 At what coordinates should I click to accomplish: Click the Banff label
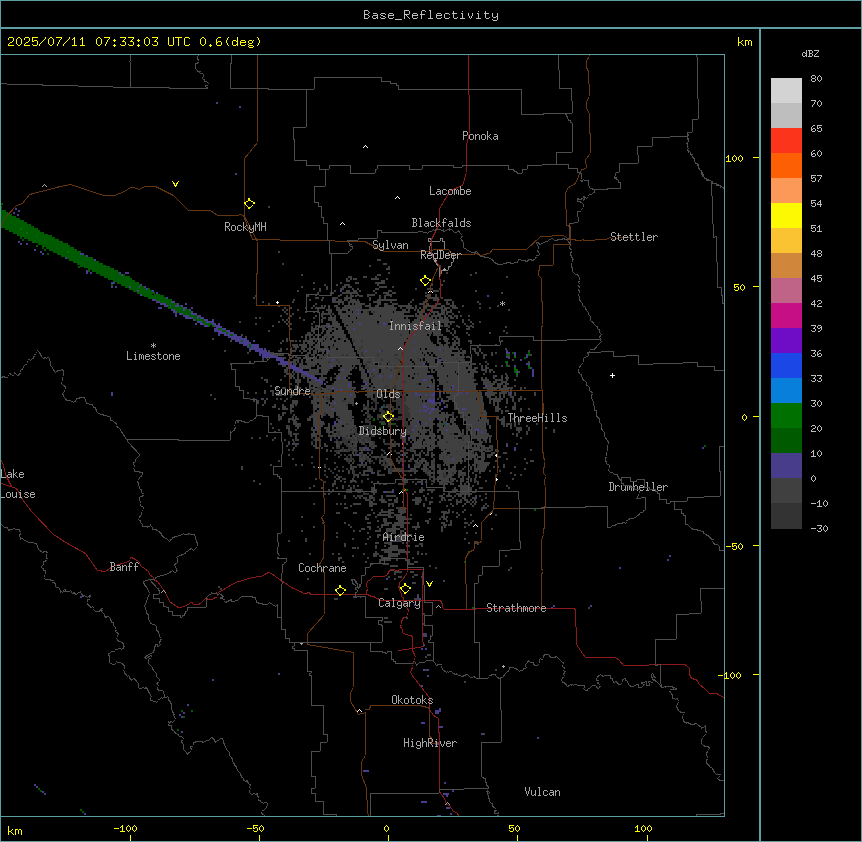(124, 567)
